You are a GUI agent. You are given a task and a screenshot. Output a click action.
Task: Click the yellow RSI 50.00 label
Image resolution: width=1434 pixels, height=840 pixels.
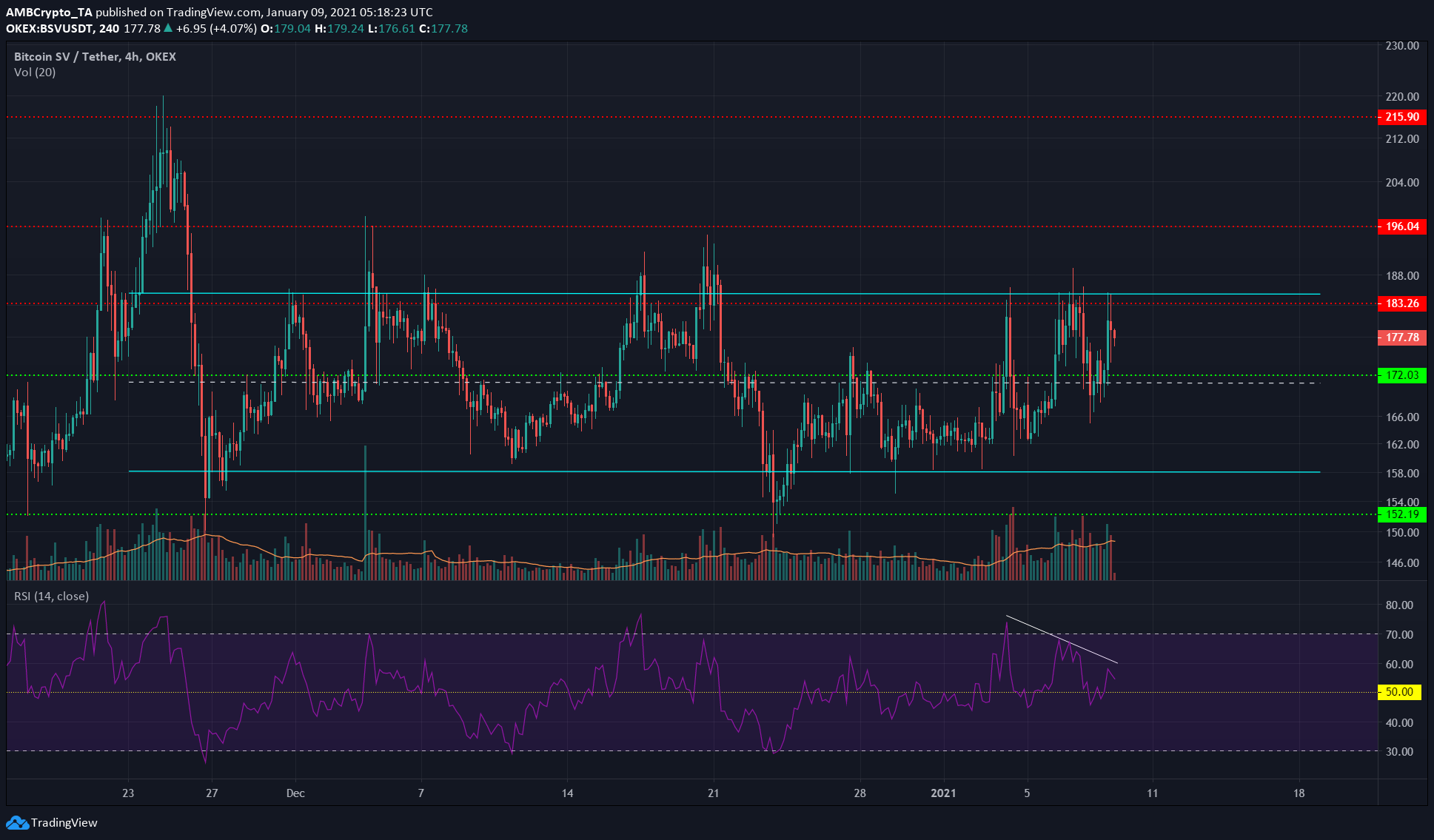click(1399, 692)
